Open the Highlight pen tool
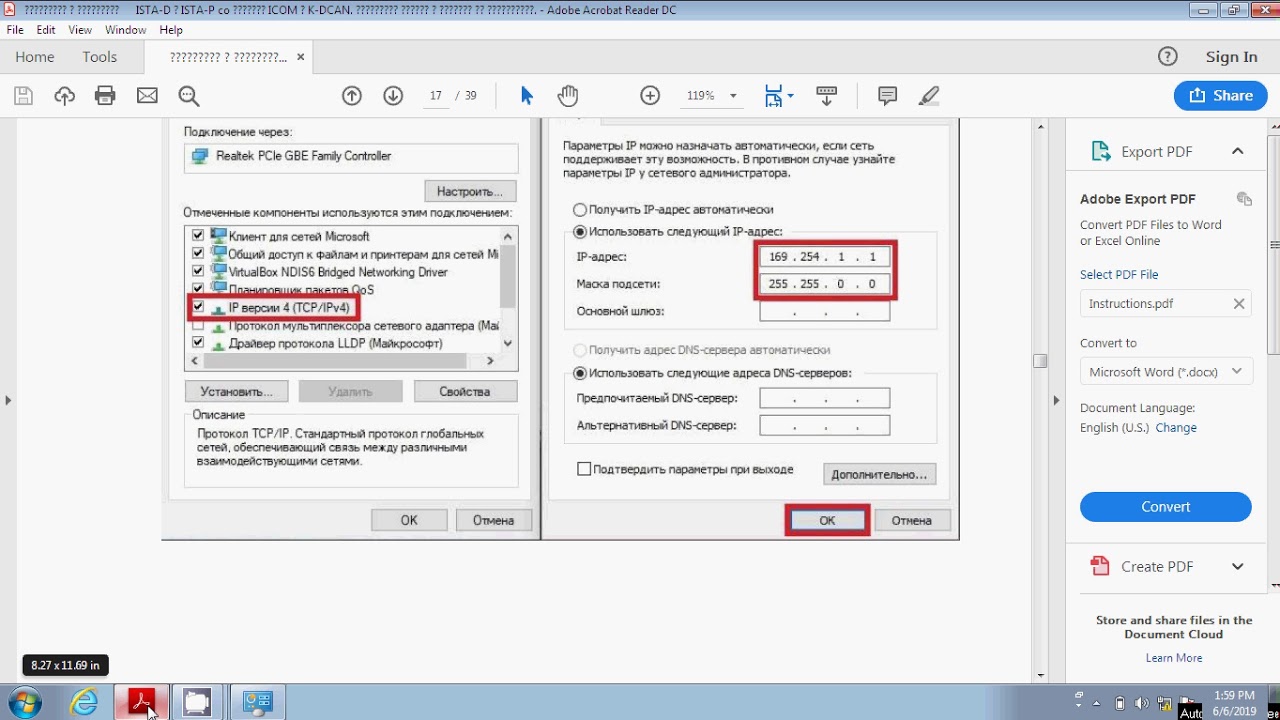Viewport: 1280px width, 720px height. click(x=929, y=96)
